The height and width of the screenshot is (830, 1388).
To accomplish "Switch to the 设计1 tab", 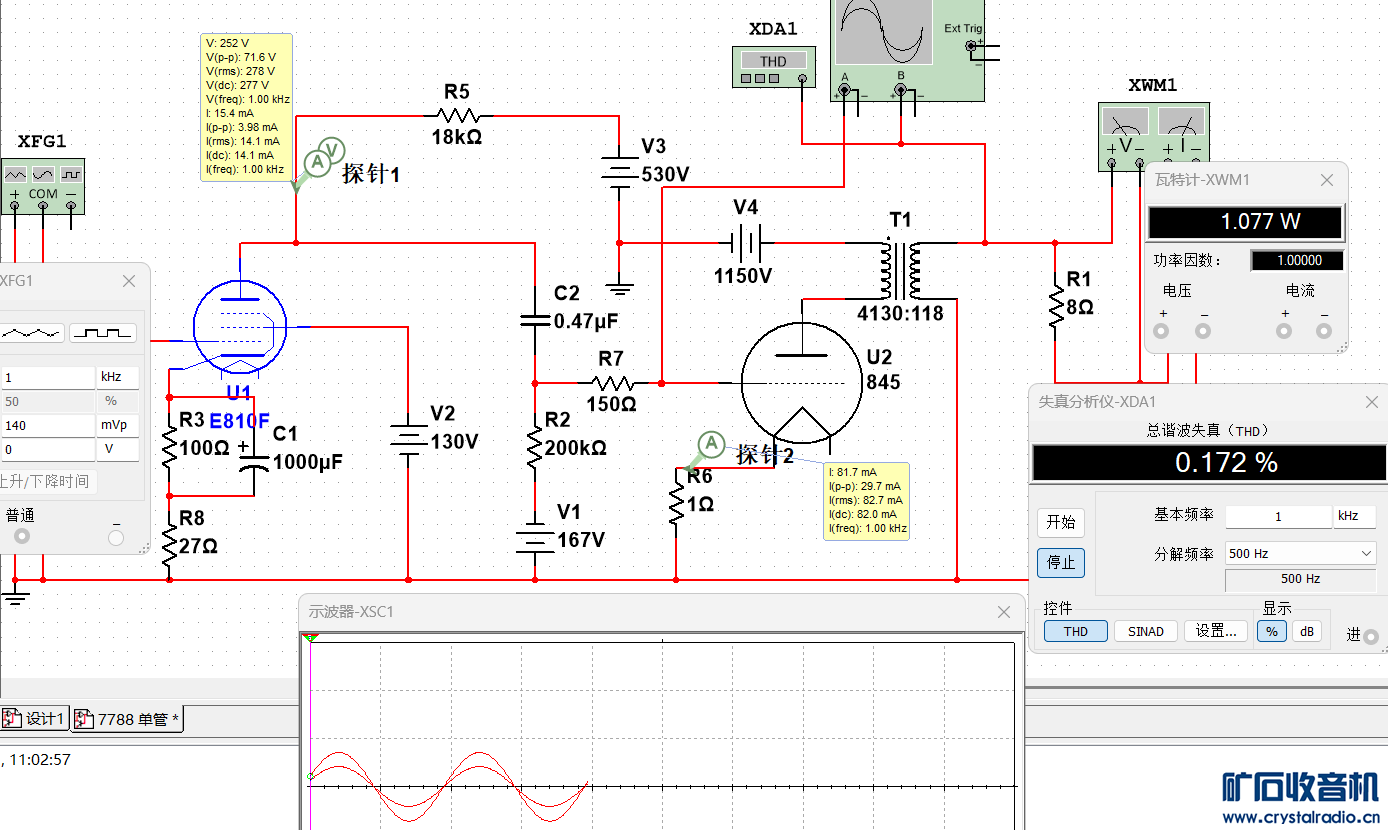I will click(x=36, y=718).
